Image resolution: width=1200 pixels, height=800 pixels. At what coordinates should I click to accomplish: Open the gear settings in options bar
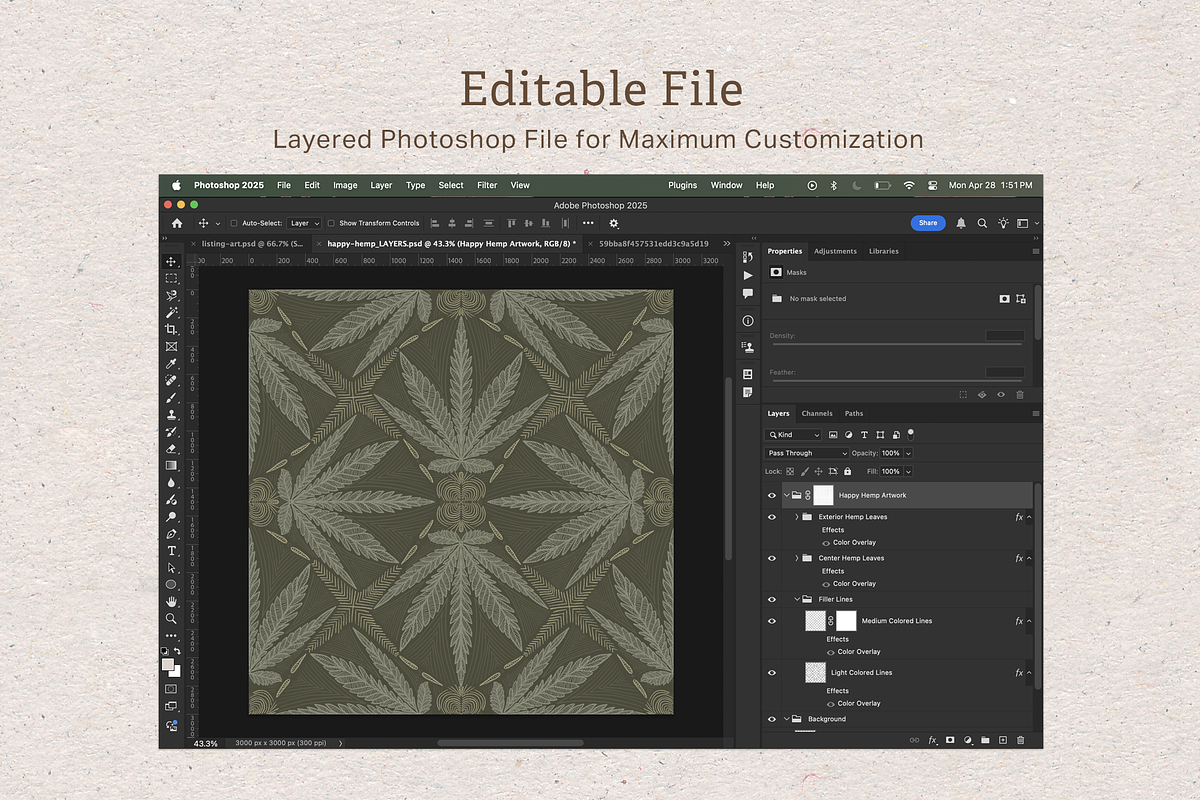pyautogui.click(x=614, y=223)
